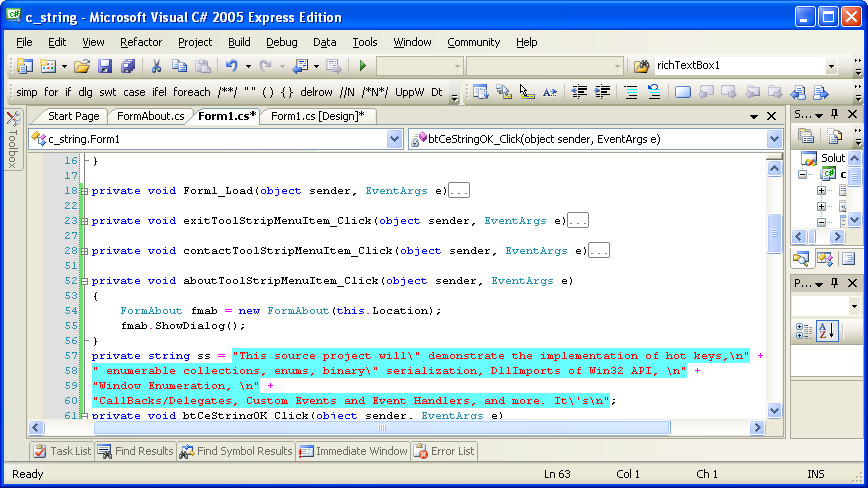868x488 pixels.
Task: Click the Copy toolbar icon
Action: click(179, 66)
